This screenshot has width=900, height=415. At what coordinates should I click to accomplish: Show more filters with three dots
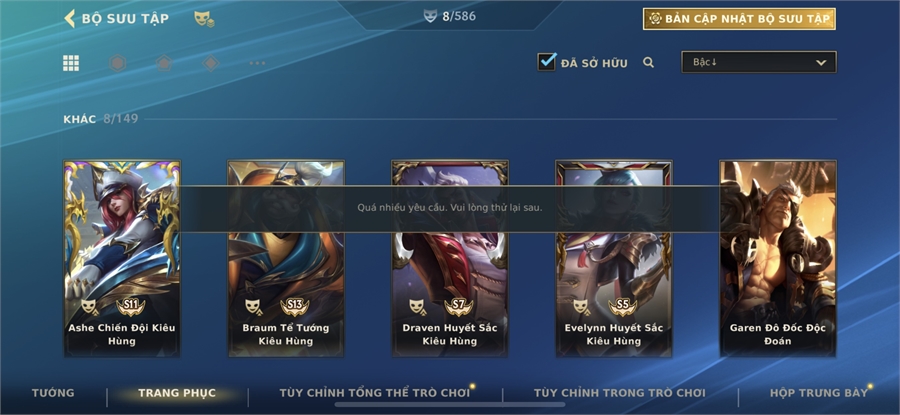pos(257,63)
